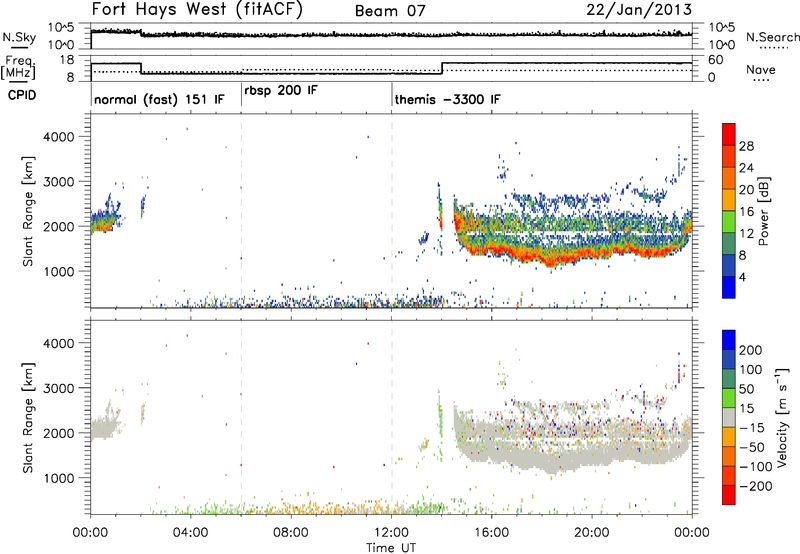This screenshot has width=800, height=554.
Task: Click the '-100' velocity tick label
Action: coord(756,467)
